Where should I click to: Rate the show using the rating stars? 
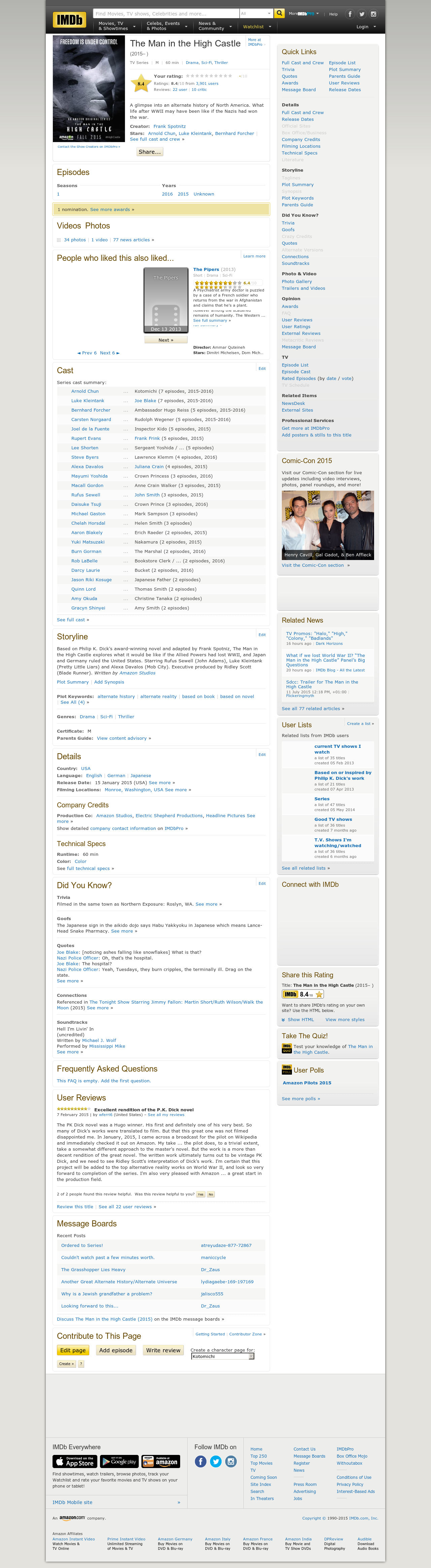pyautogui.click(x=209, y=76)
